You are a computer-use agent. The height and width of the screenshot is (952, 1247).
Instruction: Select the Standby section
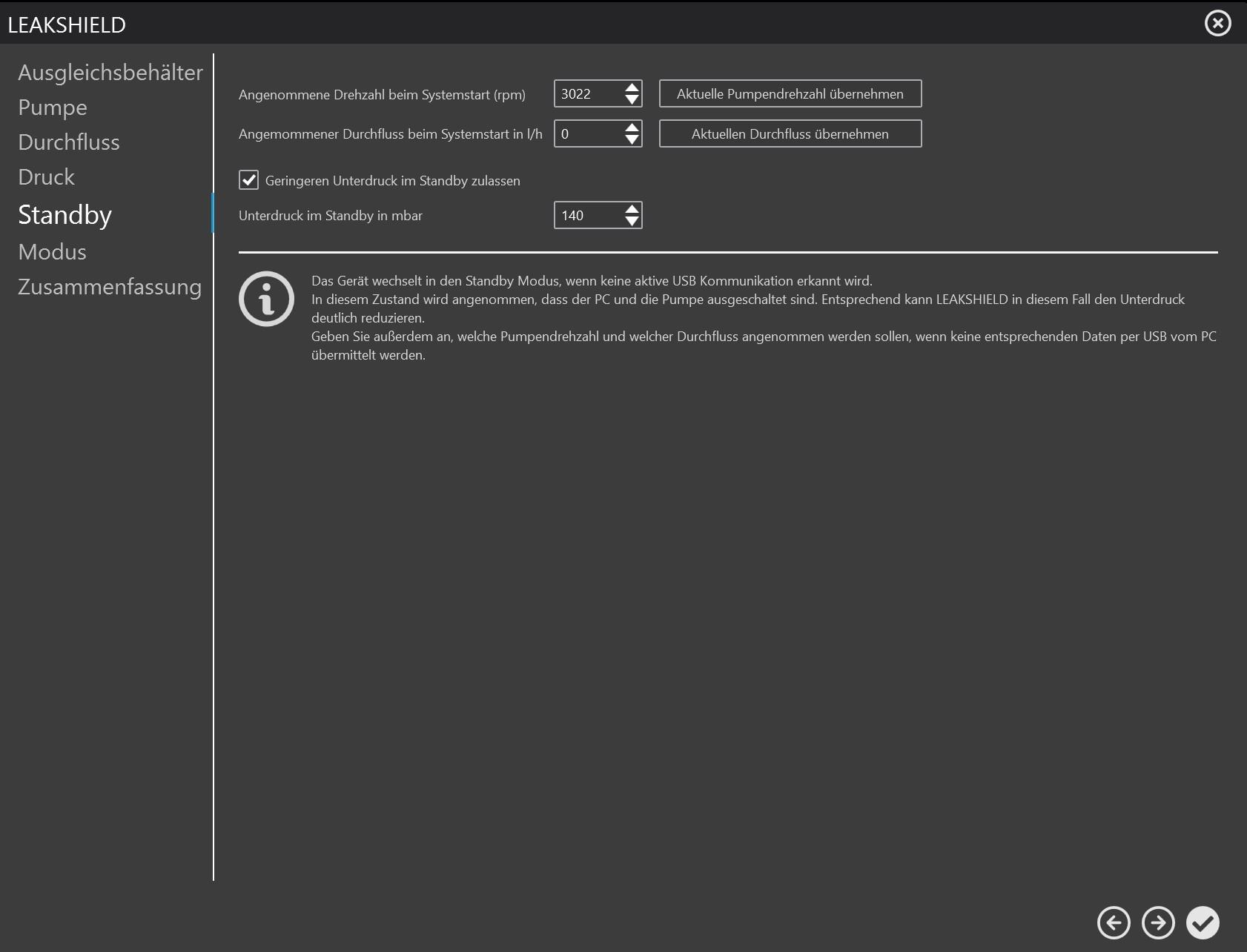65,215
